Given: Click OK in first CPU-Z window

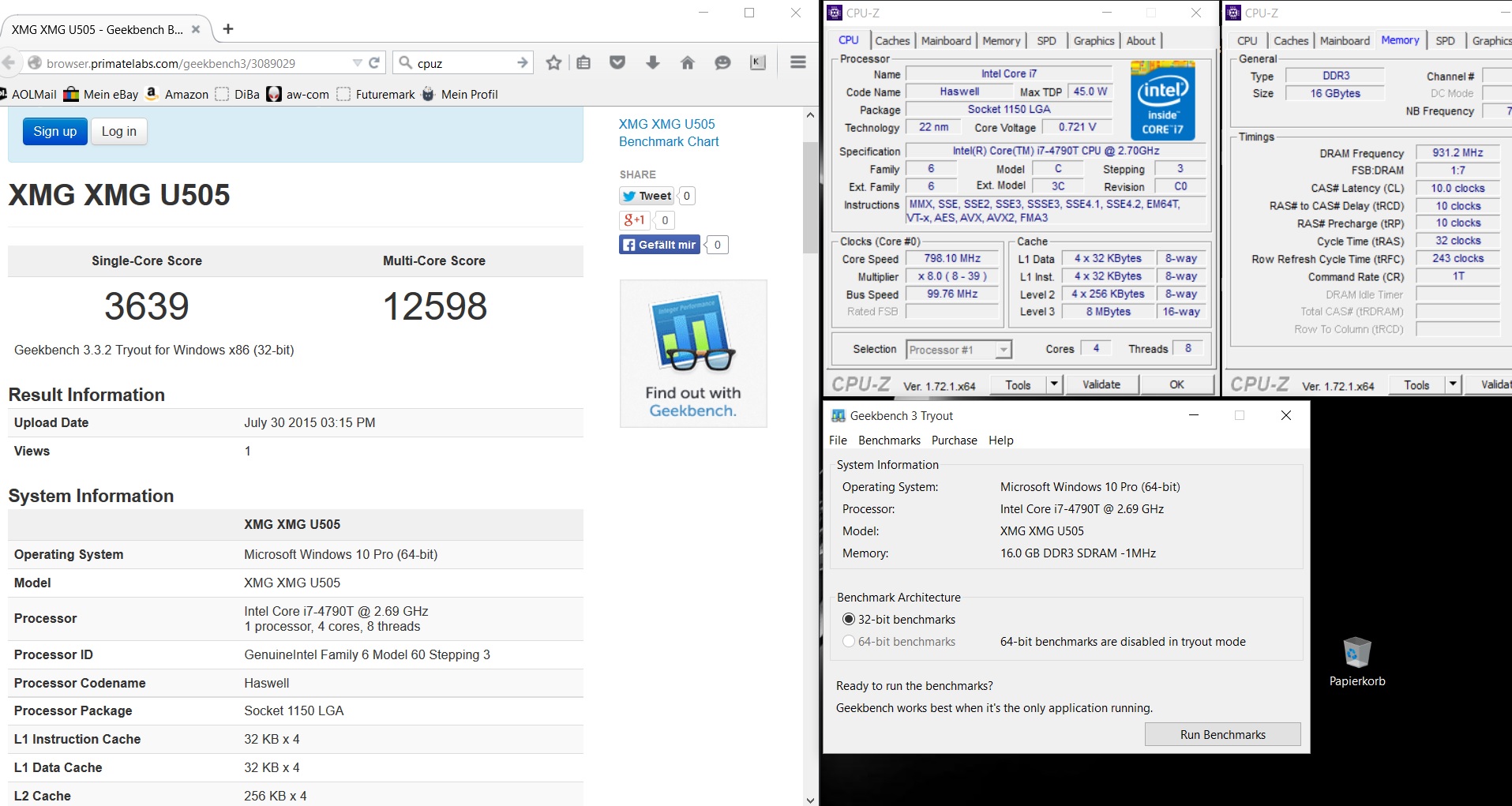Looking at the screenshot, I should click(x=1176, y=384).
